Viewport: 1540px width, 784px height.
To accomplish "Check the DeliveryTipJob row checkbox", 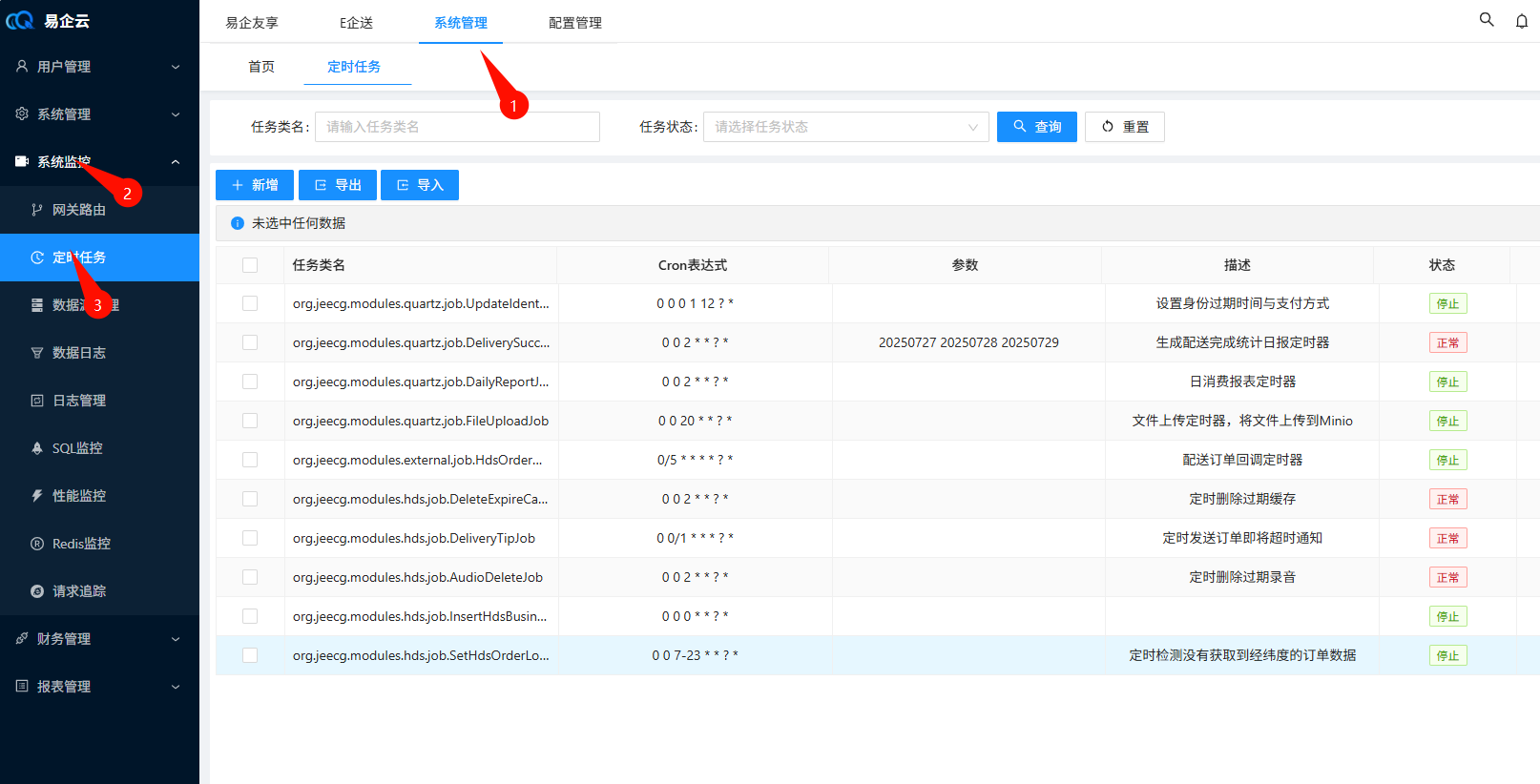I will [x=250, y=538].
